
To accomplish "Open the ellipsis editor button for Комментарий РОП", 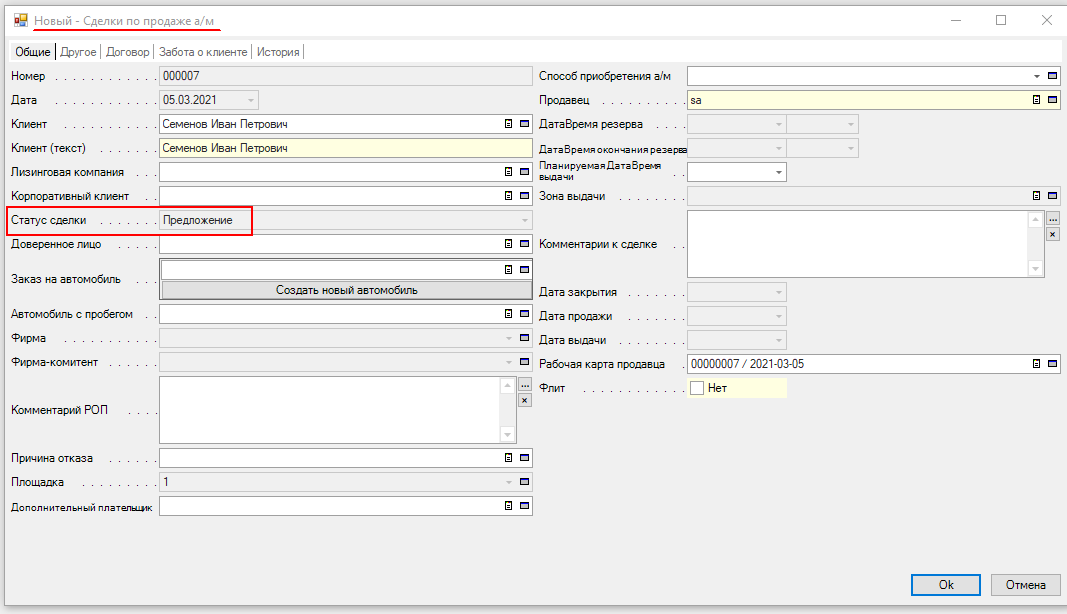I will tap(524, 385).
